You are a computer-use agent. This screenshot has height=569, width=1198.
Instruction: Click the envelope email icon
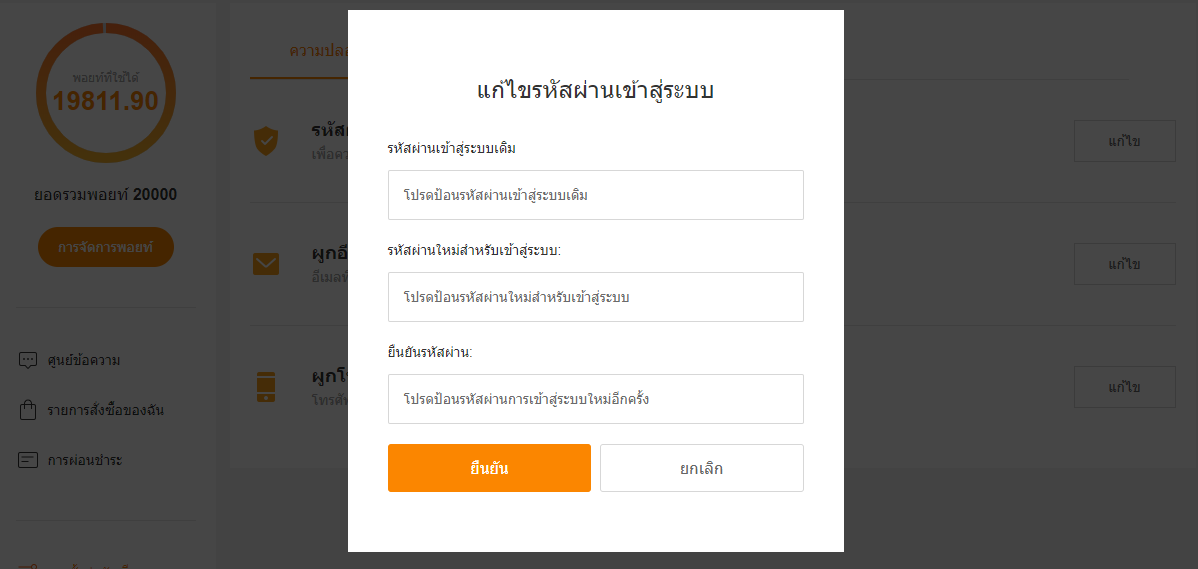(266, 264)
